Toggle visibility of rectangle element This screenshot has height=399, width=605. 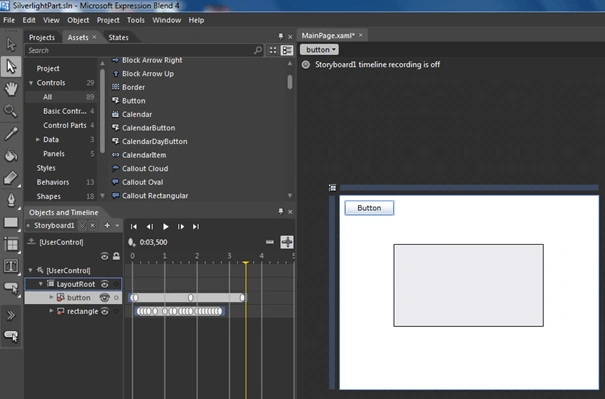coord(105,311)
